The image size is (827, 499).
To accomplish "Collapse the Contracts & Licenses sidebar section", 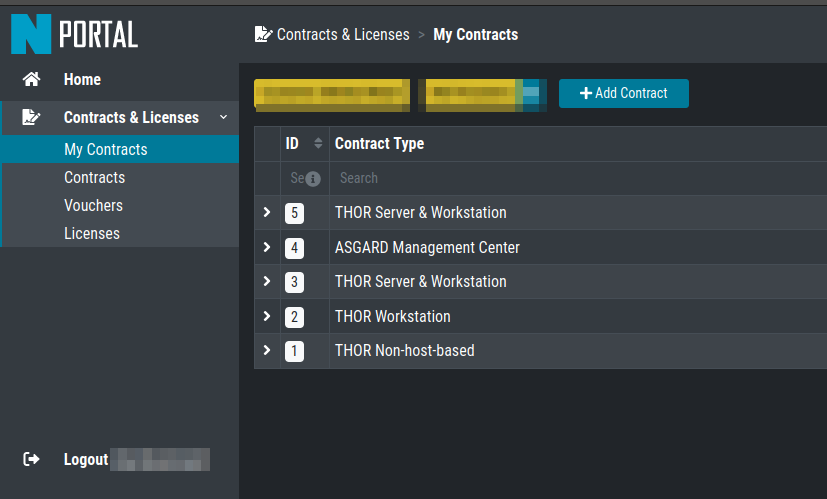I will (x=224, y=117).
